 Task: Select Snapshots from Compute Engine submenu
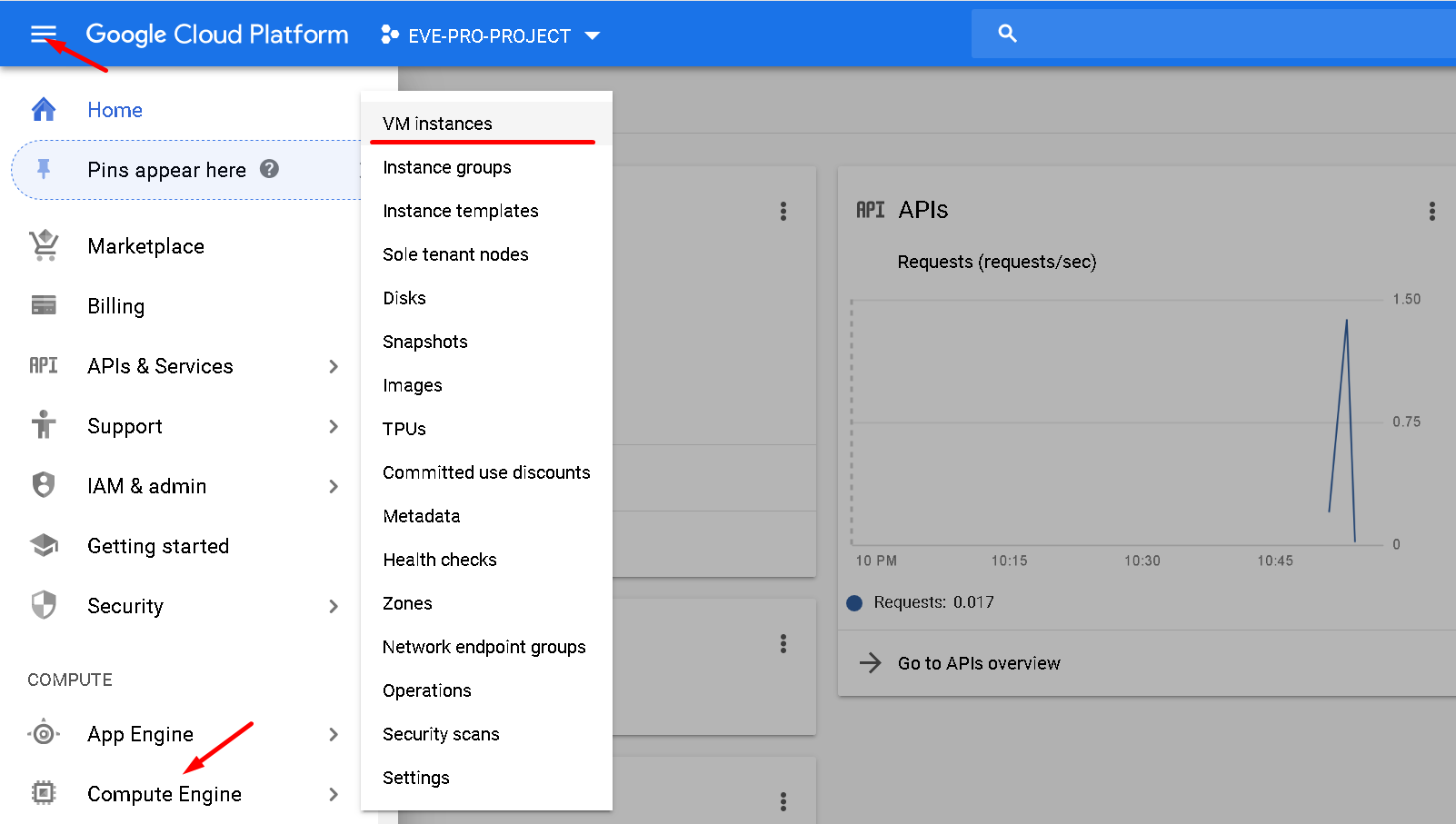point(424,342)
